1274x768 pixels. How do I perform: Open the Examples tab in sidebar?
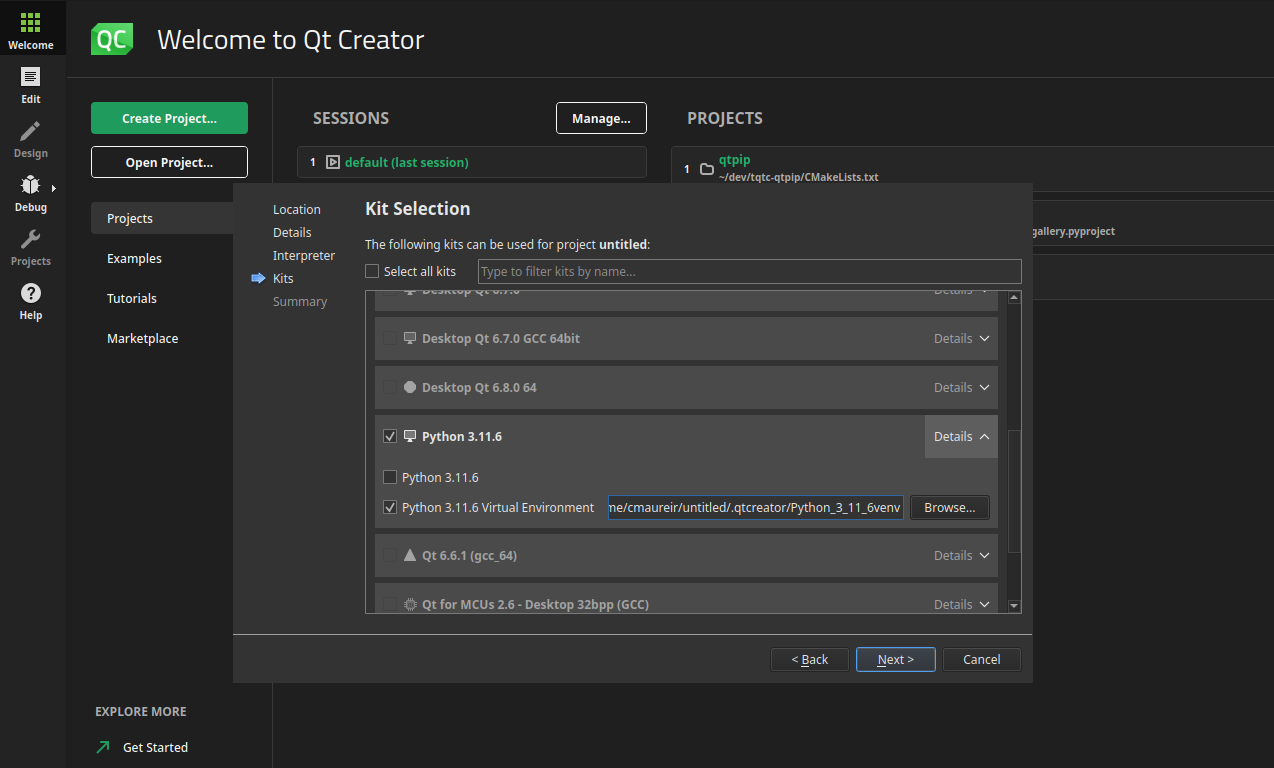pyautogui.click(x=134, y=259)
